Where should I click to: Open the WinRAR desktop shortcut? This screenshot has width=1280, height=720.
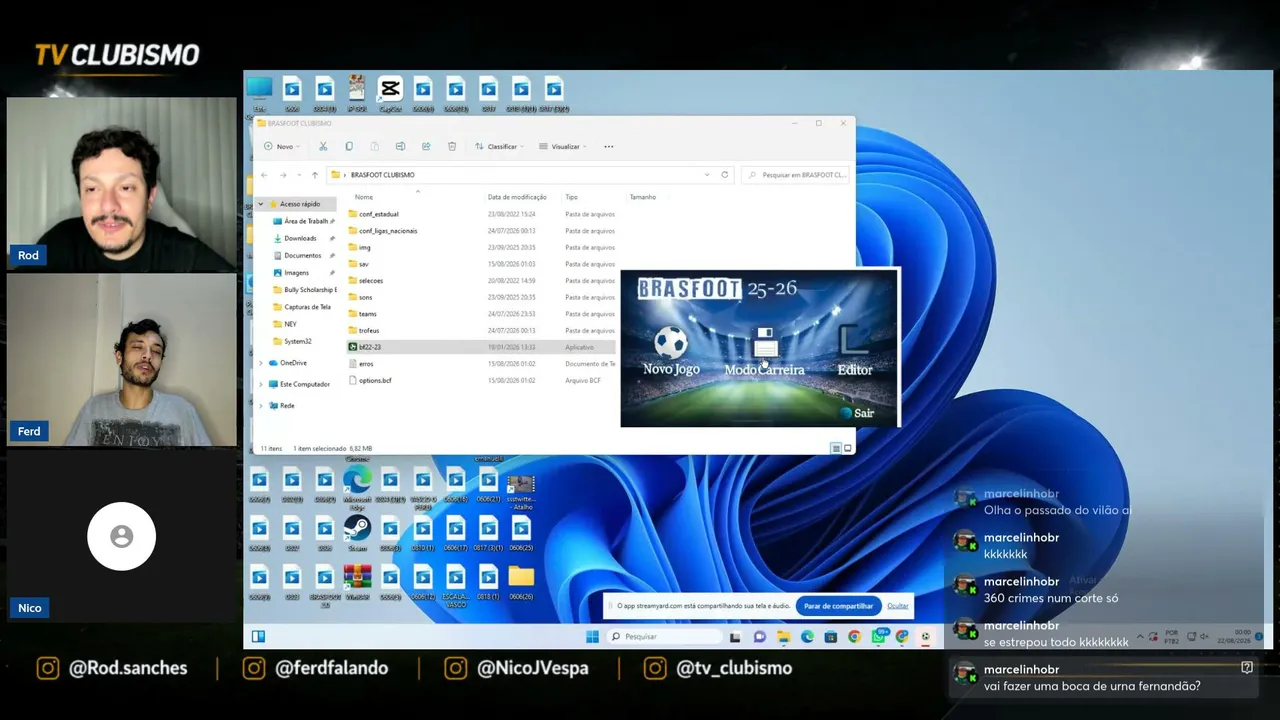click(357, 582)
